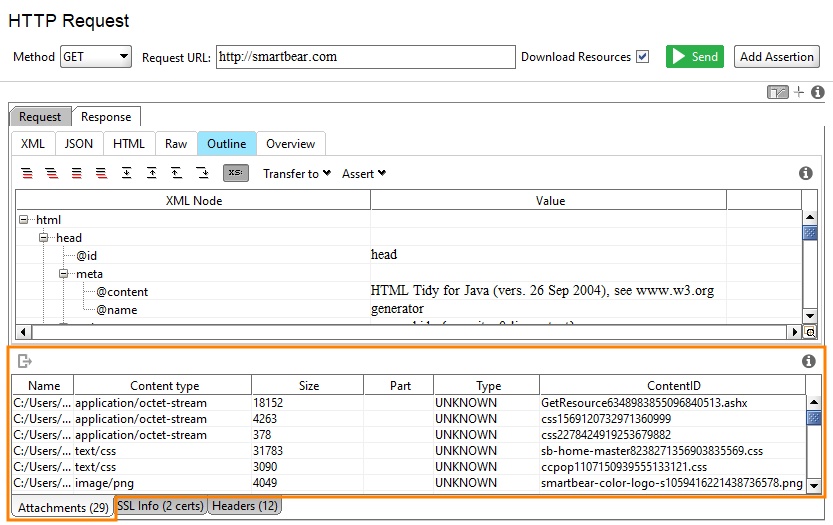The width and height of the screenshot is (833, 525).
Task: Click the outline horizontal scroll-right arrow
Action: pos(794,332)
